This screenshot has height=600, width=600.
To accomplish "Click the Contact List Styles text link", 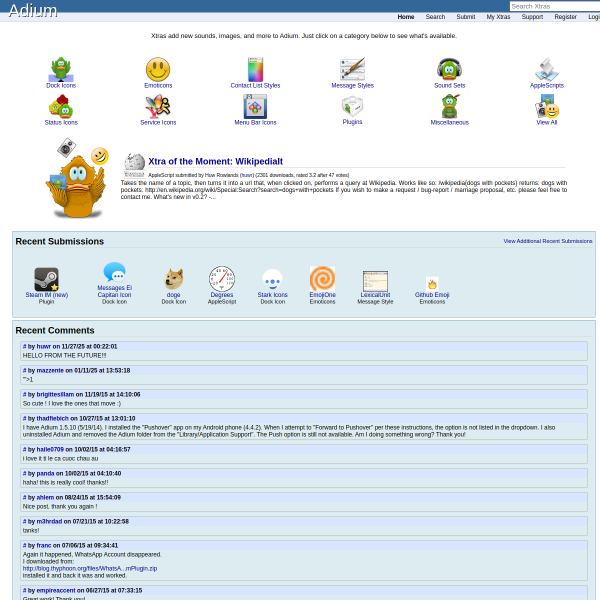I will click(x=255, y=85).
